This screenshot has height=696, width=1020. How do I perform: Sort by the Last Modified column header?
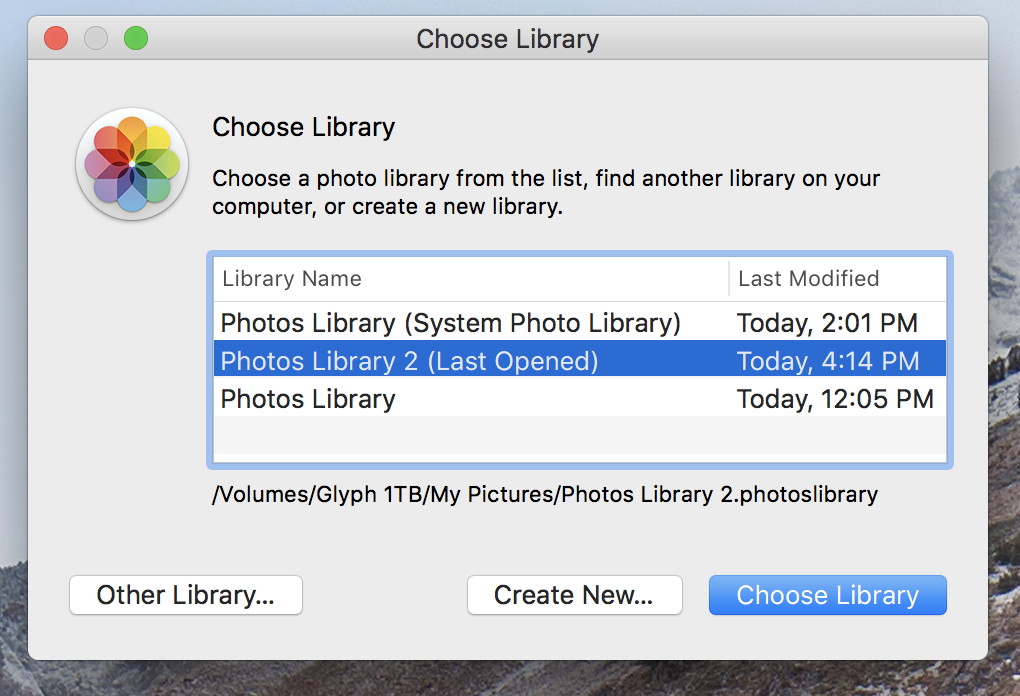838,278
